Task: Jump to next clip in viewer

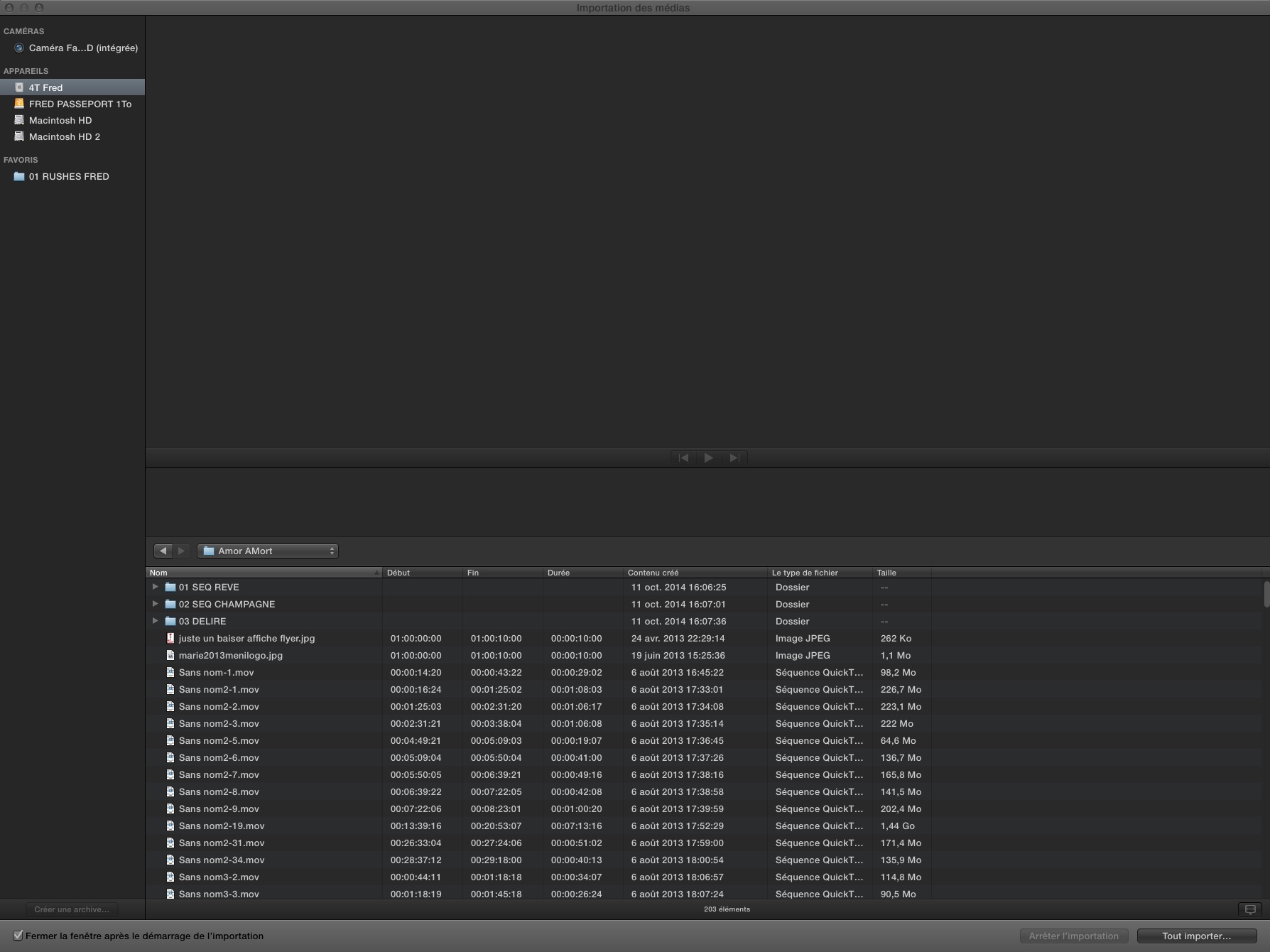Action: [x=734, y=458]
